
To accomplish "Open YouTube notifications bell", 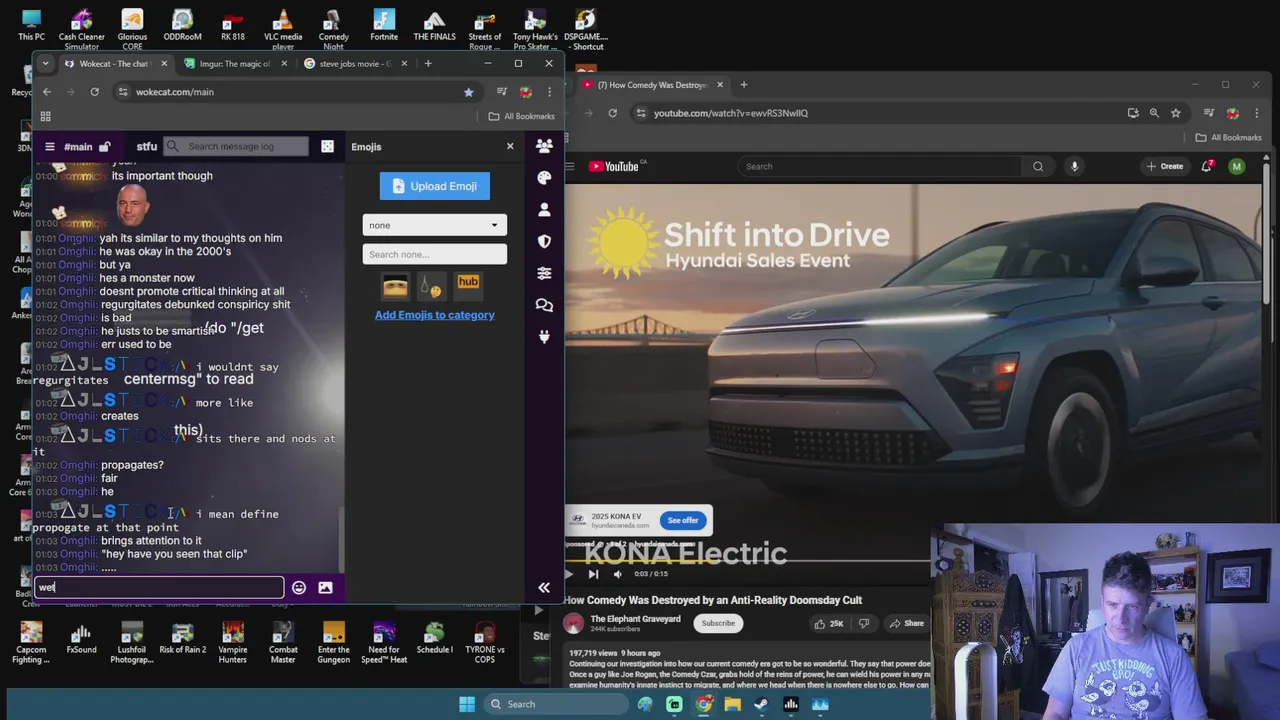I will click(1207, 167).
